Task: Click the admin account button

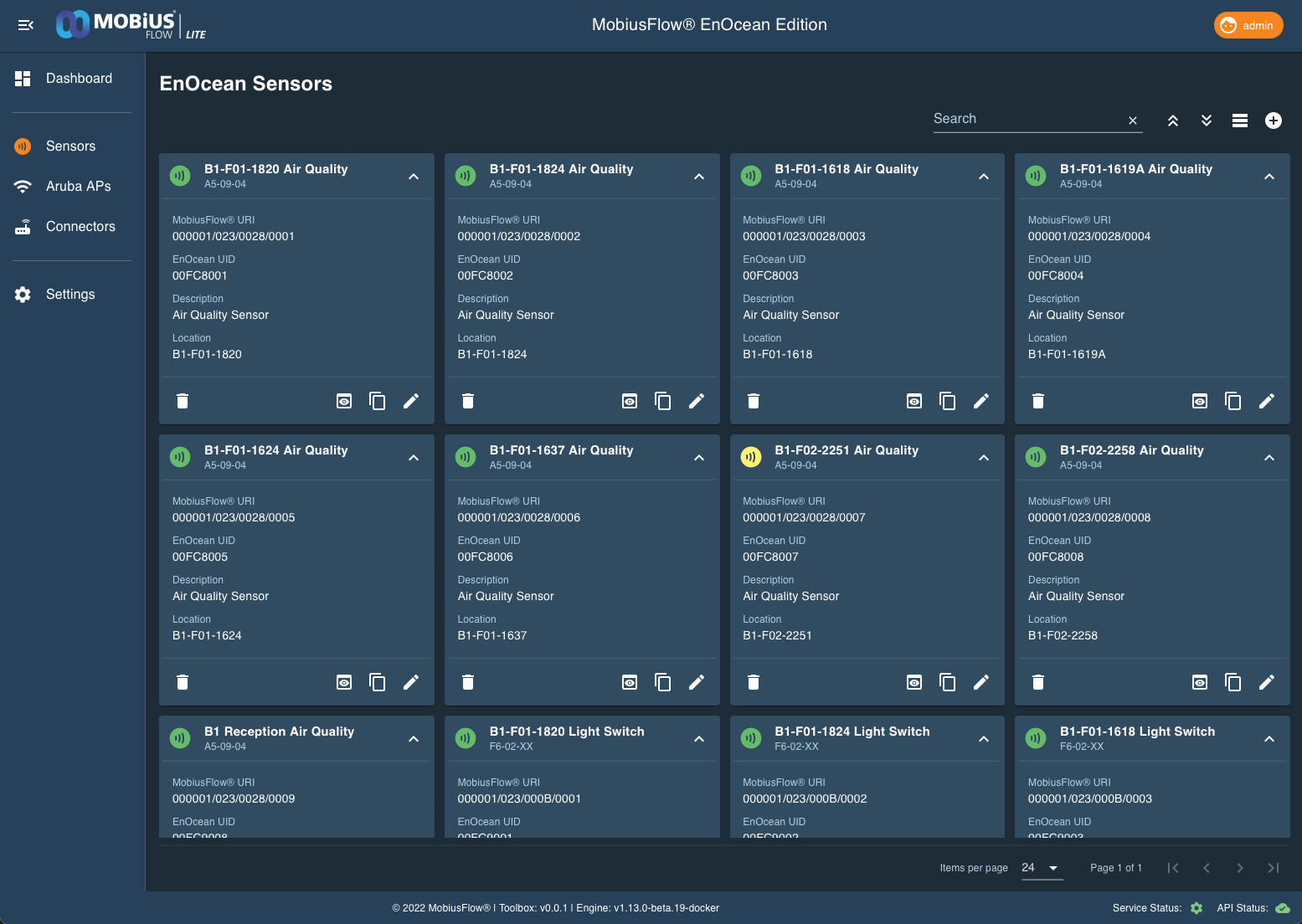Action: 1248,25
